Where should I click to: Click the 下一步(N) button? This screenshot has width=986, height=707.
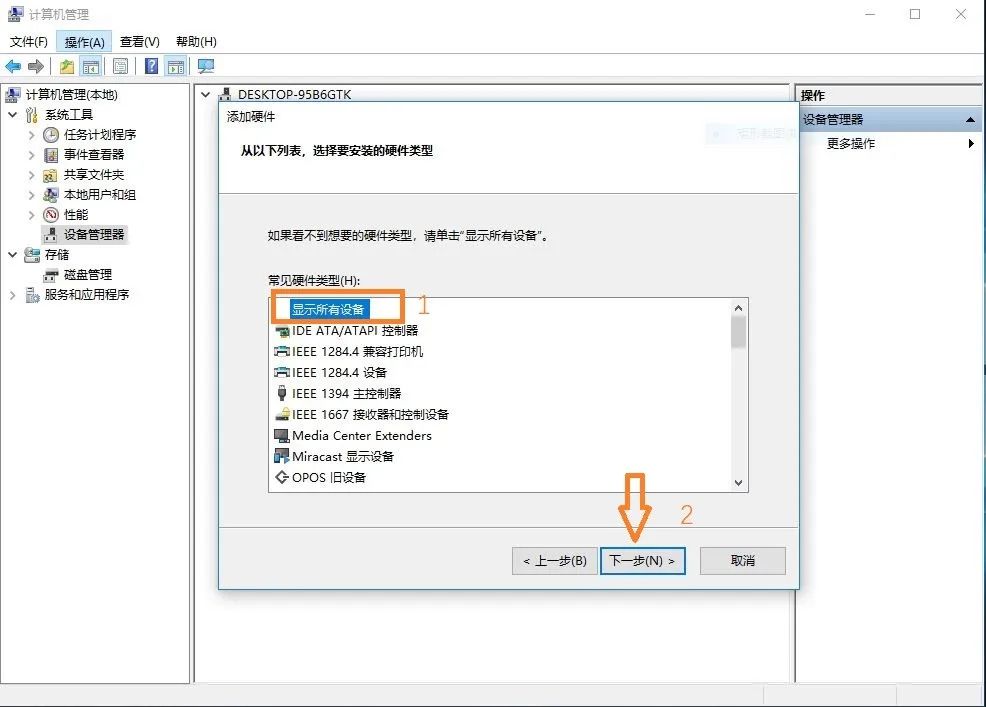(x=642, y=560)
